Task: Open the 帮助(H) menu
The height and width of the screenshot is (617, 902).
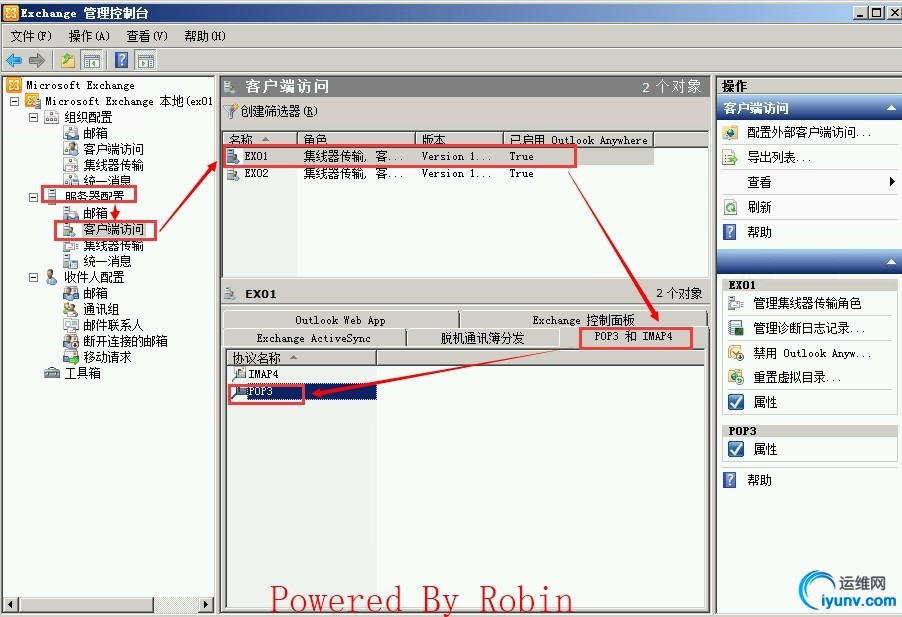Action: point(205,36)
